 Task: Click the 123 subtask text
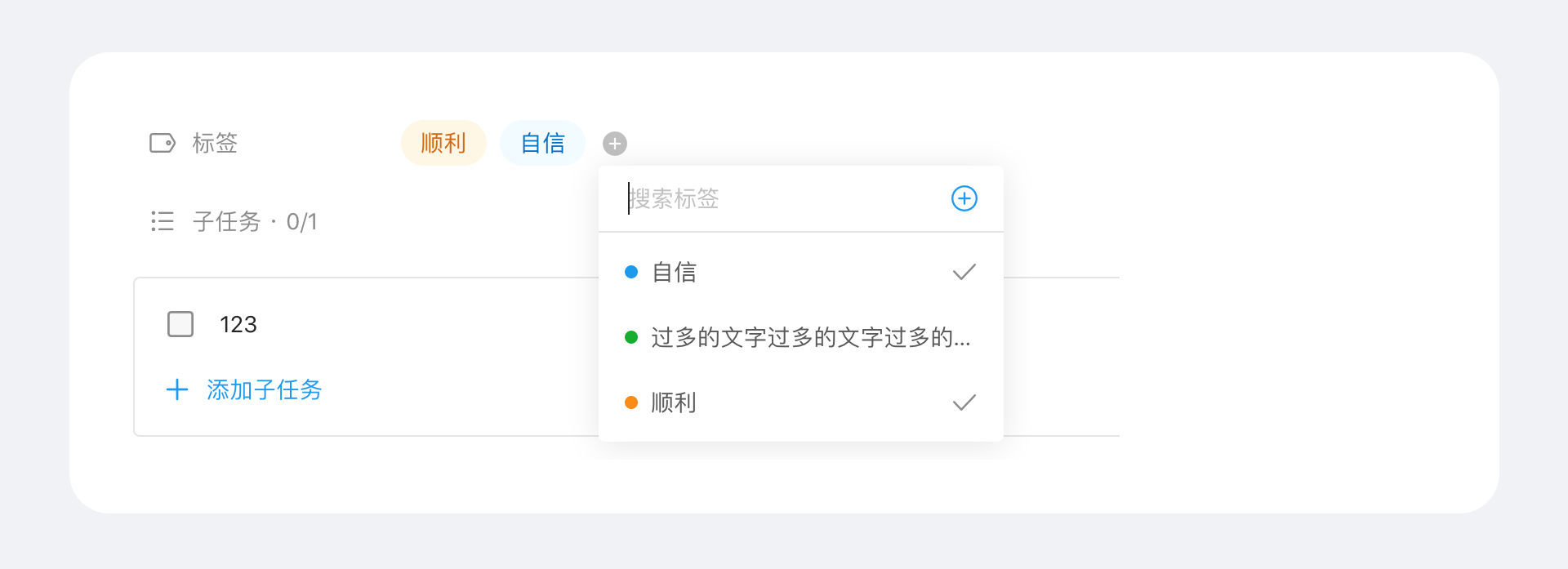click(238, 324)
